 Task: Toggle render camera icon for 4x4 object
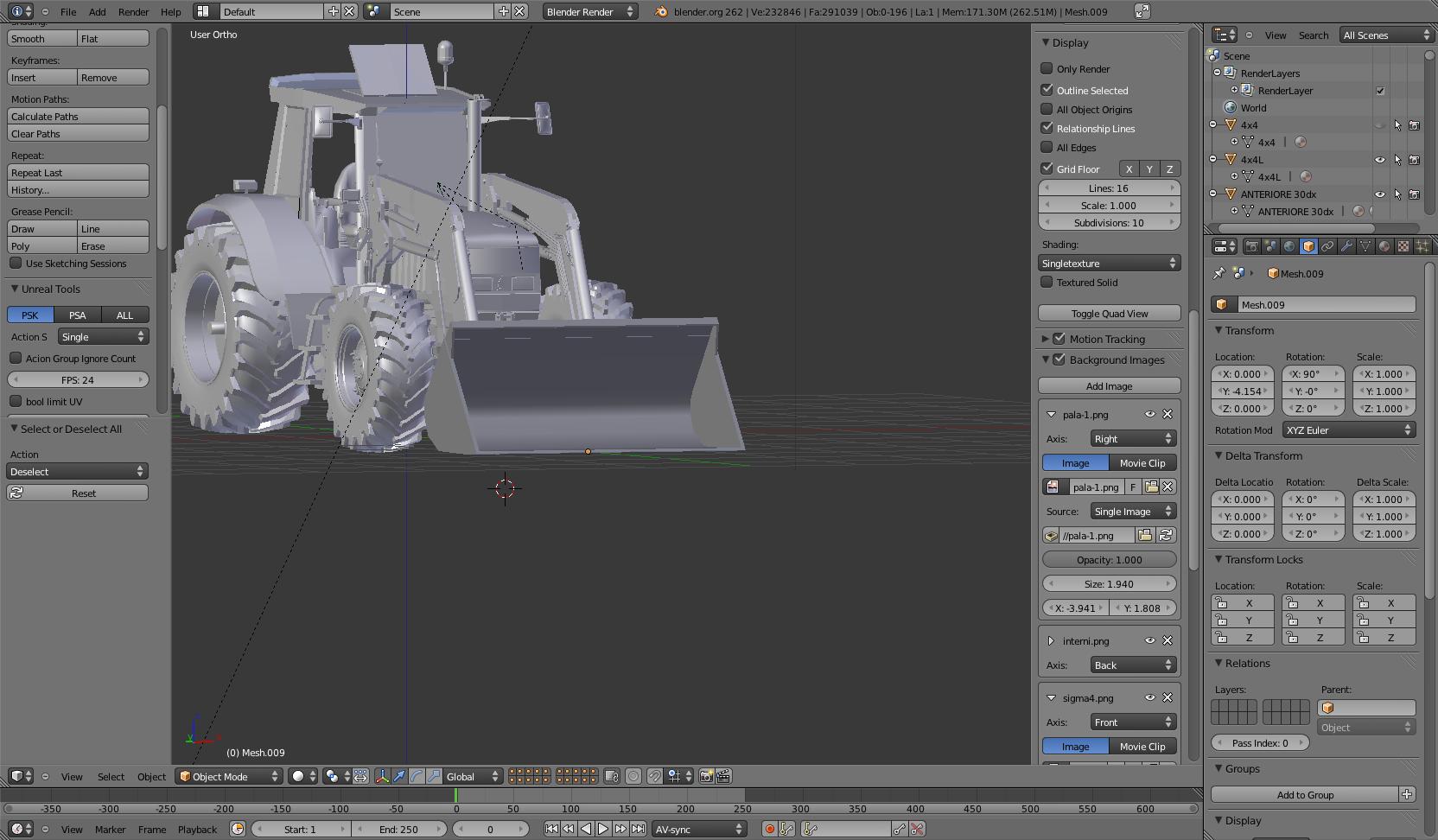(1415, 125)
